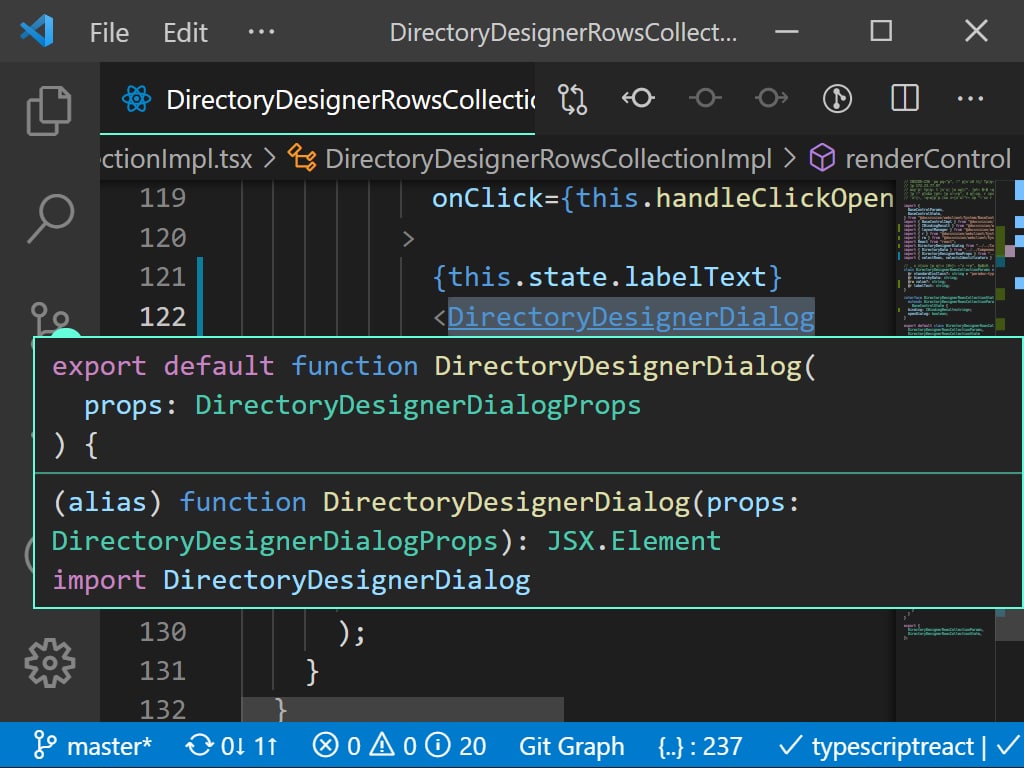Click the master branch status bar button

(93, 746)
